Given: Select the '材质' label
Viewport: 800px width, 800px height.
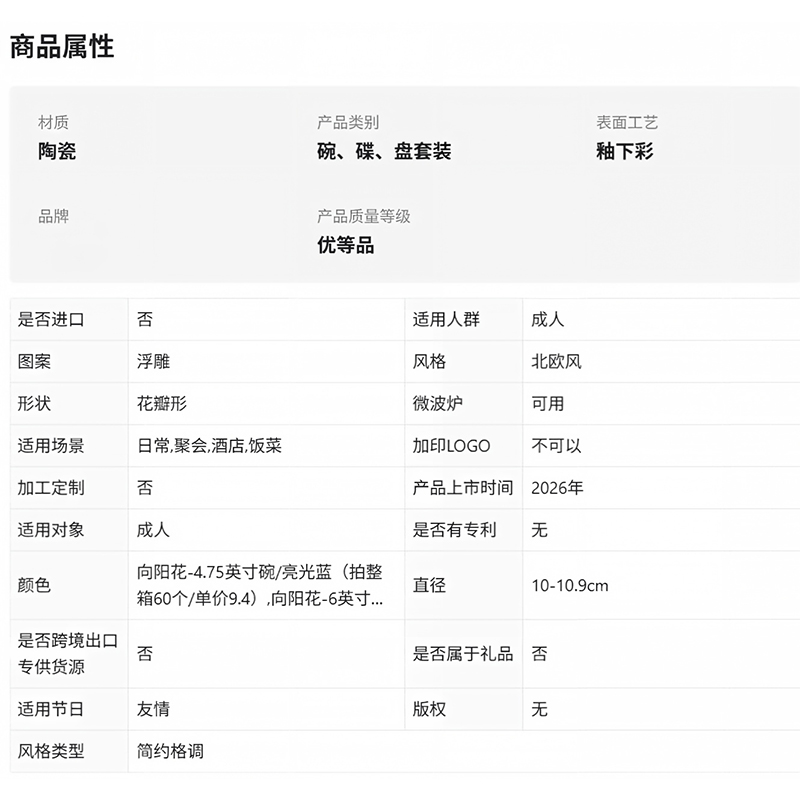Looking at the screenshot, I should tap(53, 122).
